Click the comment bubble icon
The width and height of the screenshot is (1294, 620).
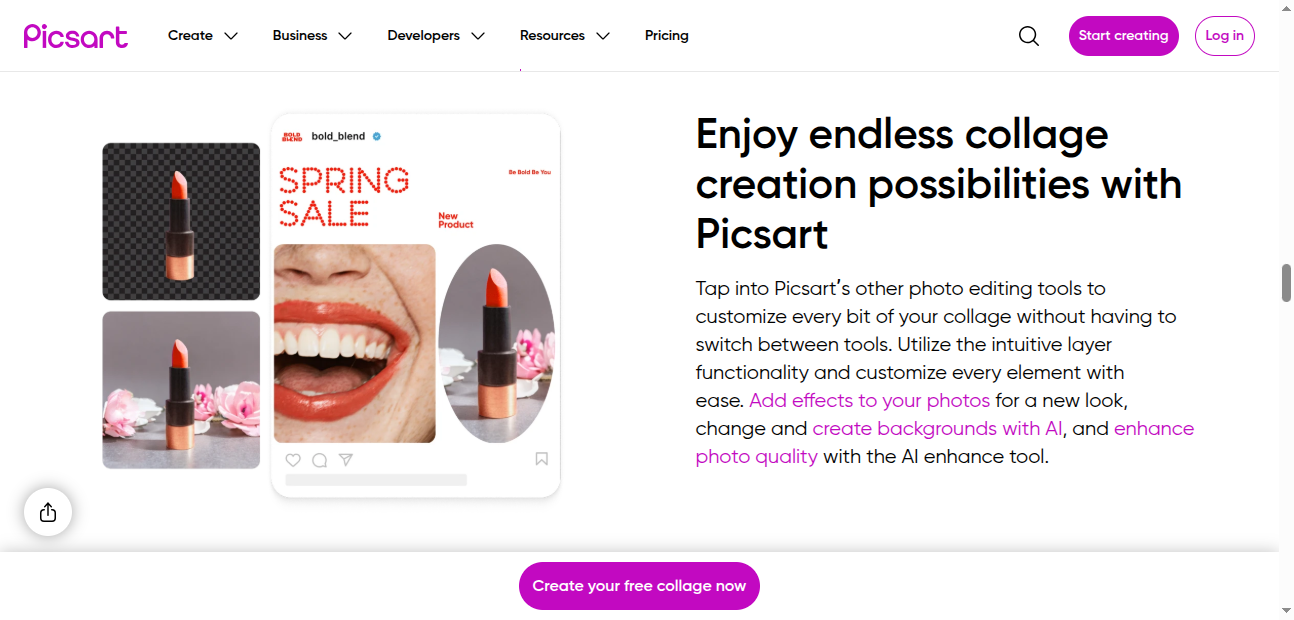coord(319,460)
